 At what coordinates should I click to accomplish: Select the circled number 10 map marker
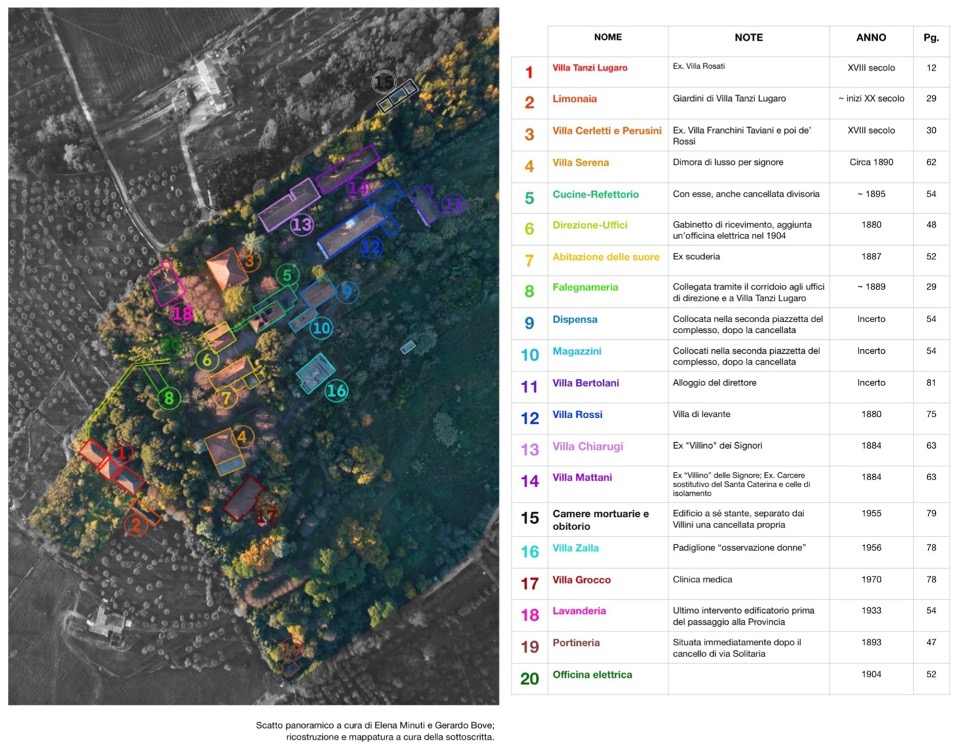[x=321, y=328]
